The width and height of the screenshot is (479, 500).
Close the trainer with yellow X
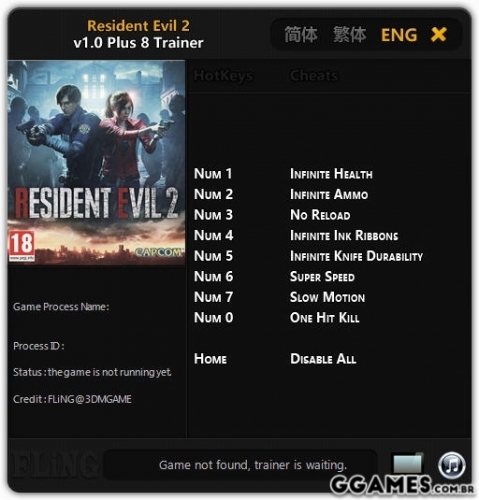point(438,34)
